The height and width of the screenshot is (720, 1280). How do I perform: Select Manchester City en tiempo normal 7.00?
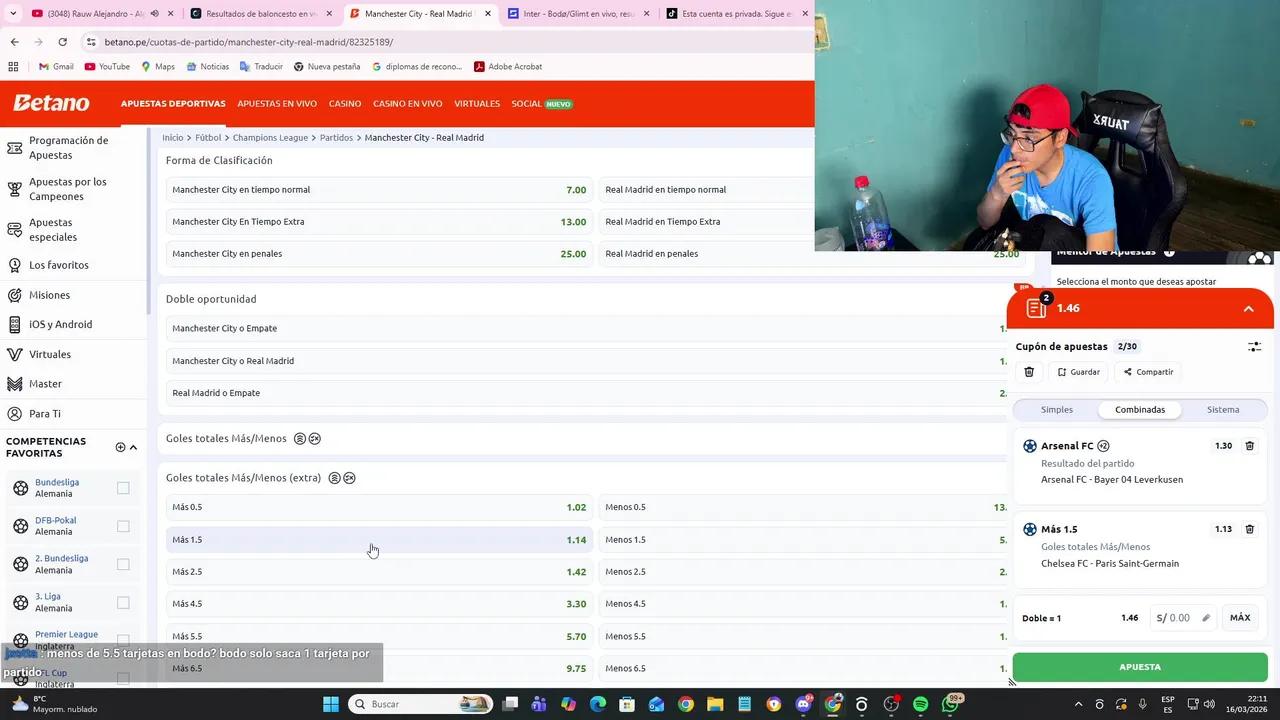pyautogui.click(x=379, y=190)
